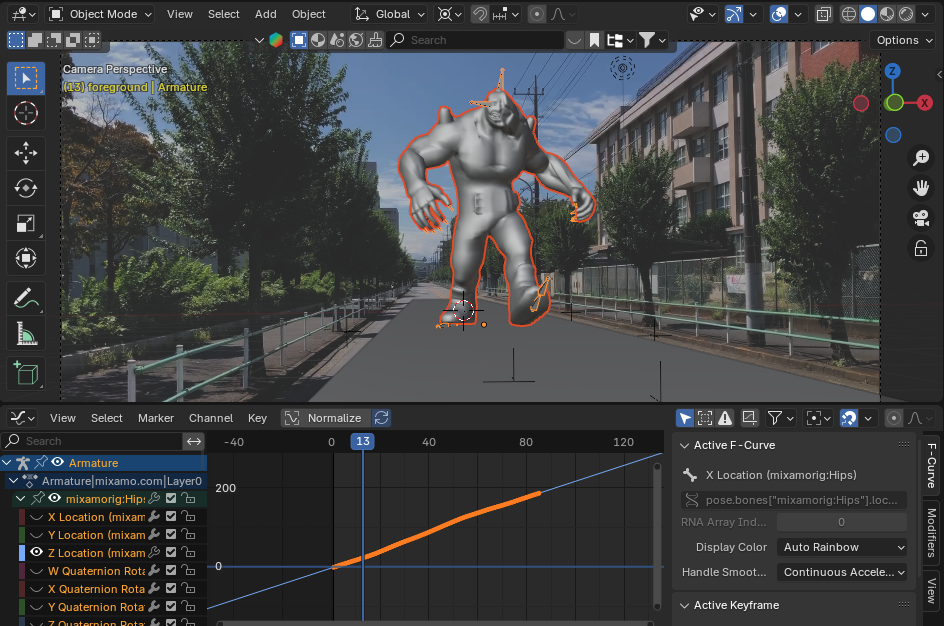Click the zoom magnifier viewport icon
The height and width of the screenshot is (626, 944).
(920, 158)
